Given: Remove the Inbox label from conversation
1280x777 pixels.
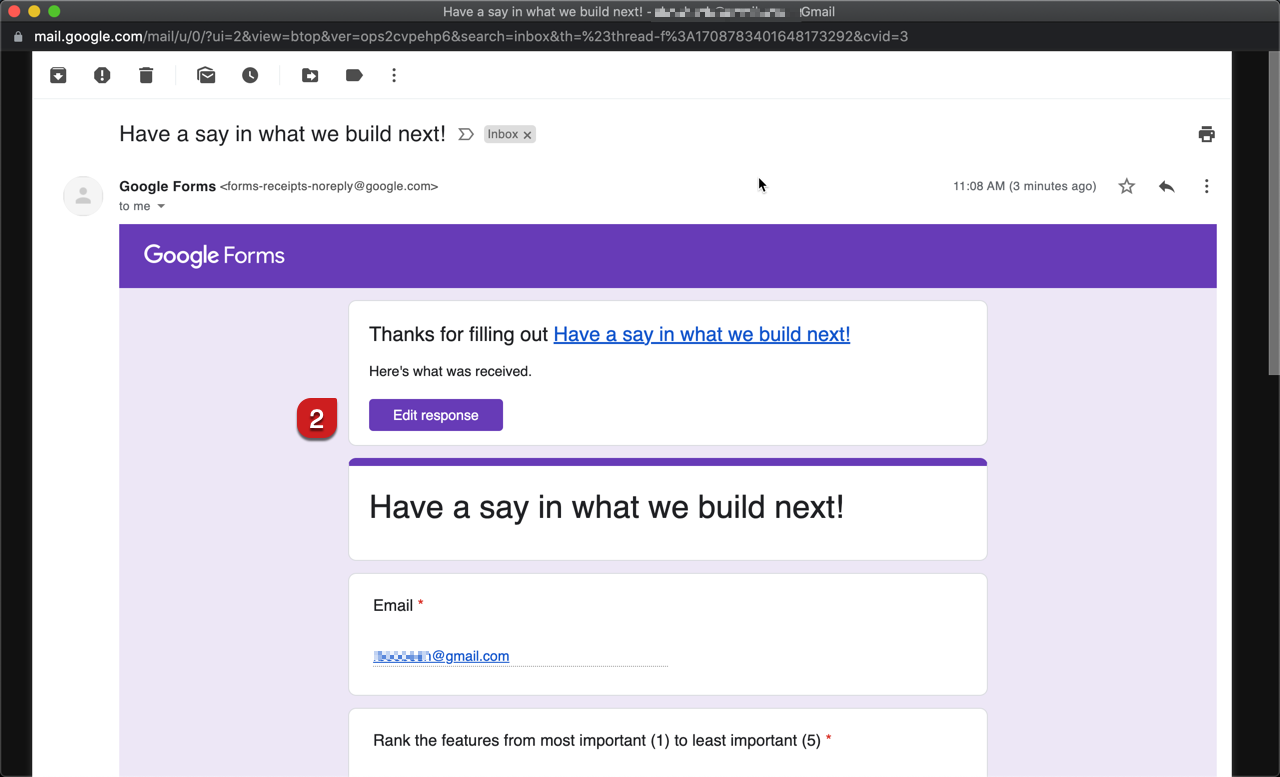Looking at the screenshot, I should point(527,135).
